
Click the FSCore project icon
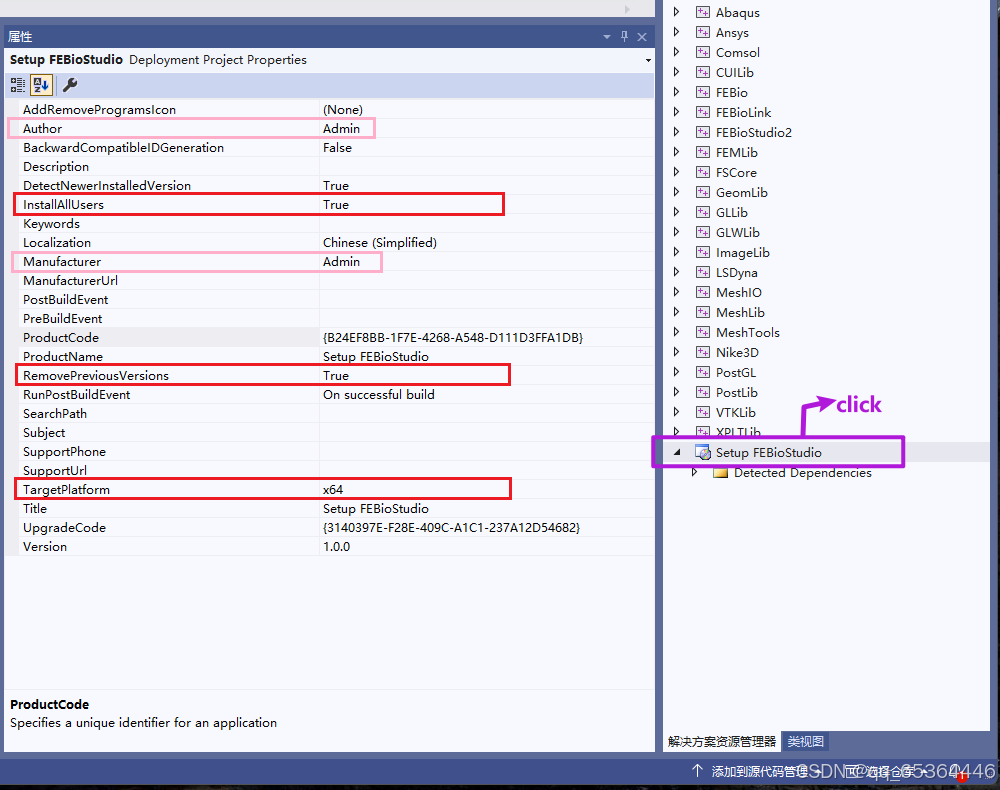click(703, 172)
